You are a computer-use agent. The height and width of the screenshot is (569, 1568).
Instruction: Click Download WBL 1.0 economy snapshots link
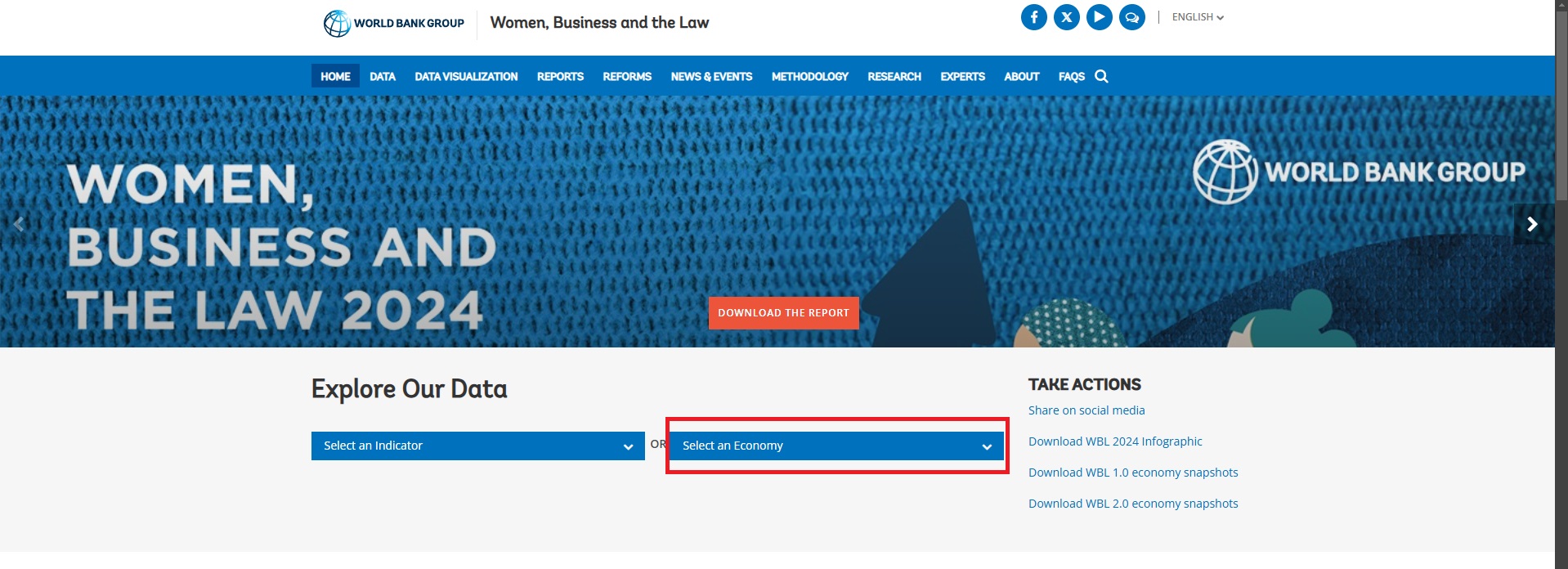pyautogui.click(x=1133, y=473)
